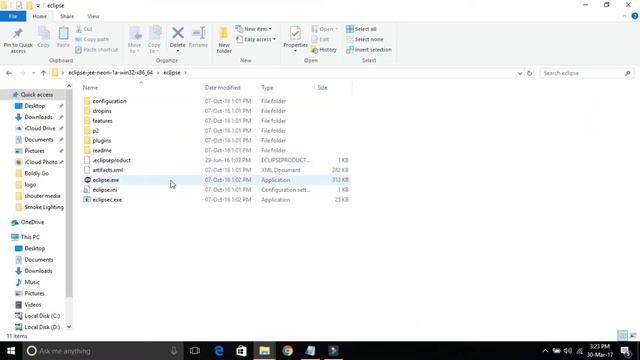Switch to details view icon in status bar
The width and height of the screenshot is (640, 360).
click(x=622, y=336)
